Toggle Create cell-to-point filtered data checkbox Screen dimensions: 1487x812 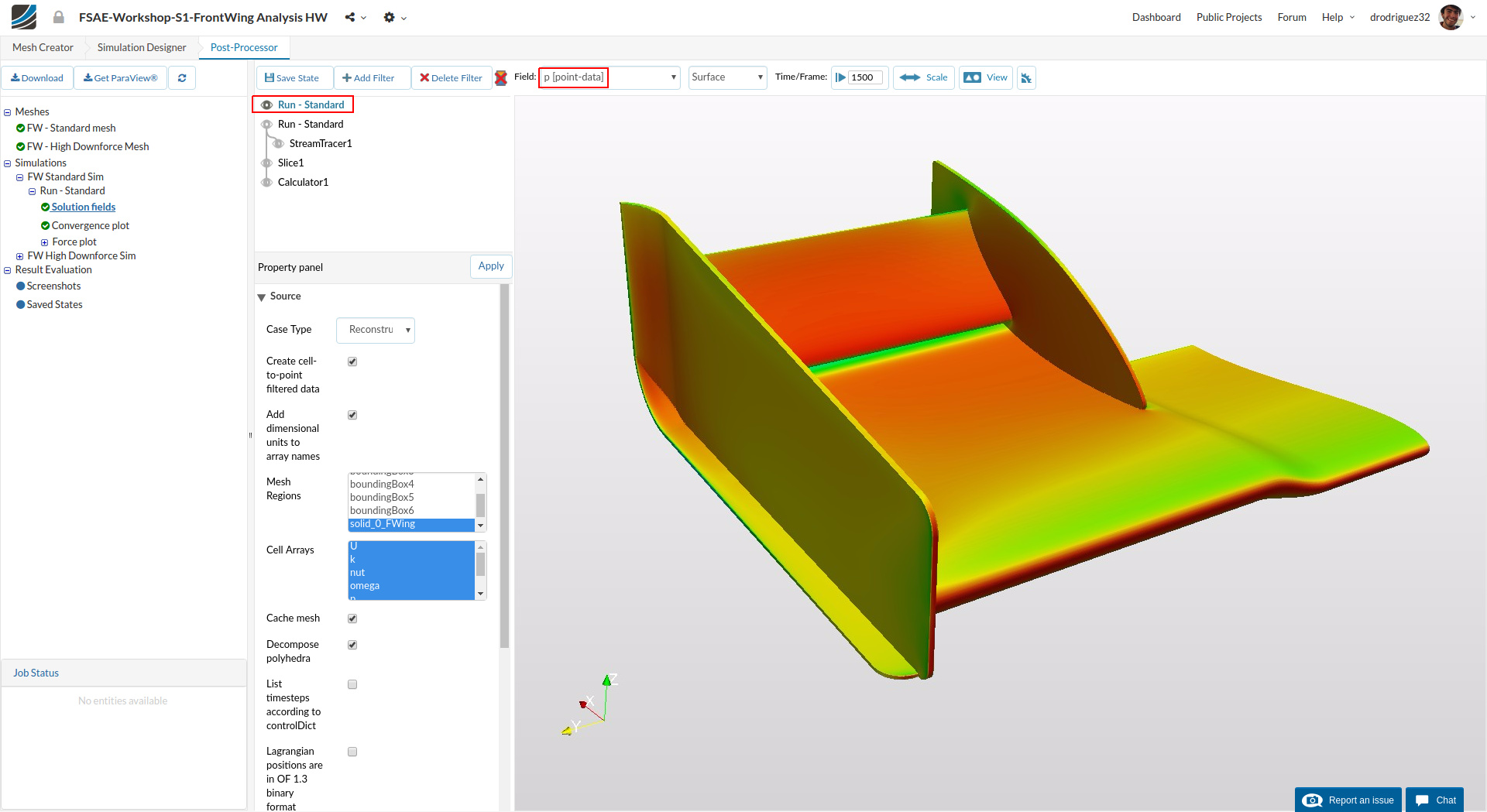[352, 361]
